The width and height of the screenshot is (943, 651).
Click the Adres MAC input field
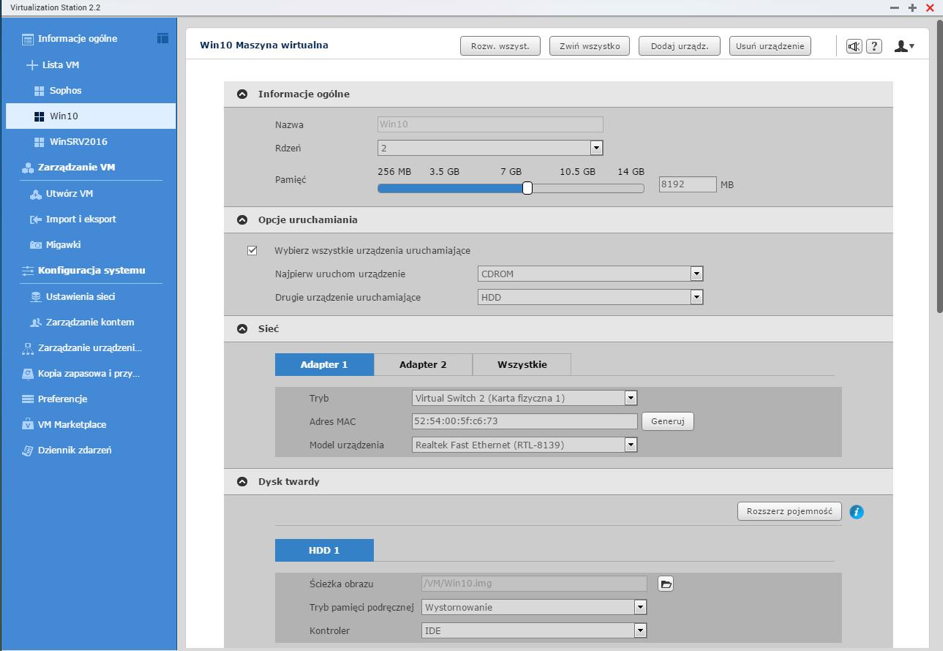coord(524,421)
